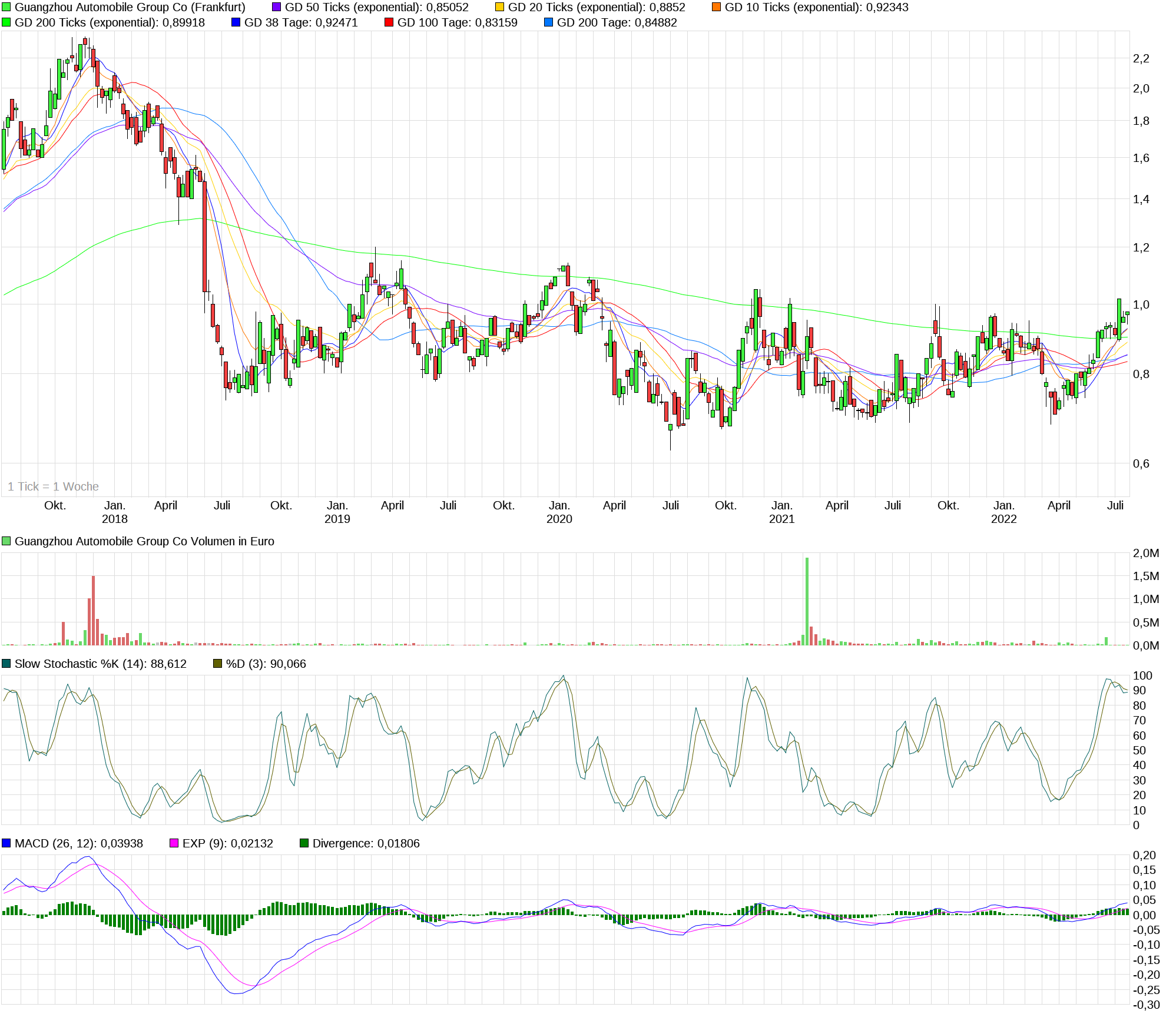The height and width of the screenshot is (1017, 1176).
Task: Expand the Guangzhou Automobile Group Co title
Action: click(x=130, y=8)
